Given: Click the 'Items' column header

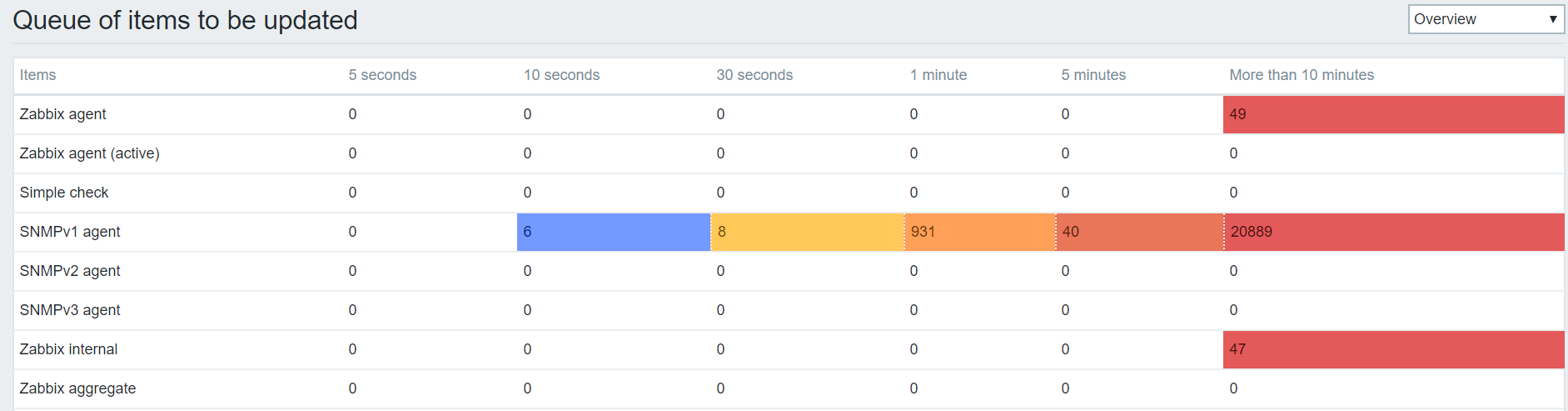Looking at the screenshot, I should pos(38,75).
